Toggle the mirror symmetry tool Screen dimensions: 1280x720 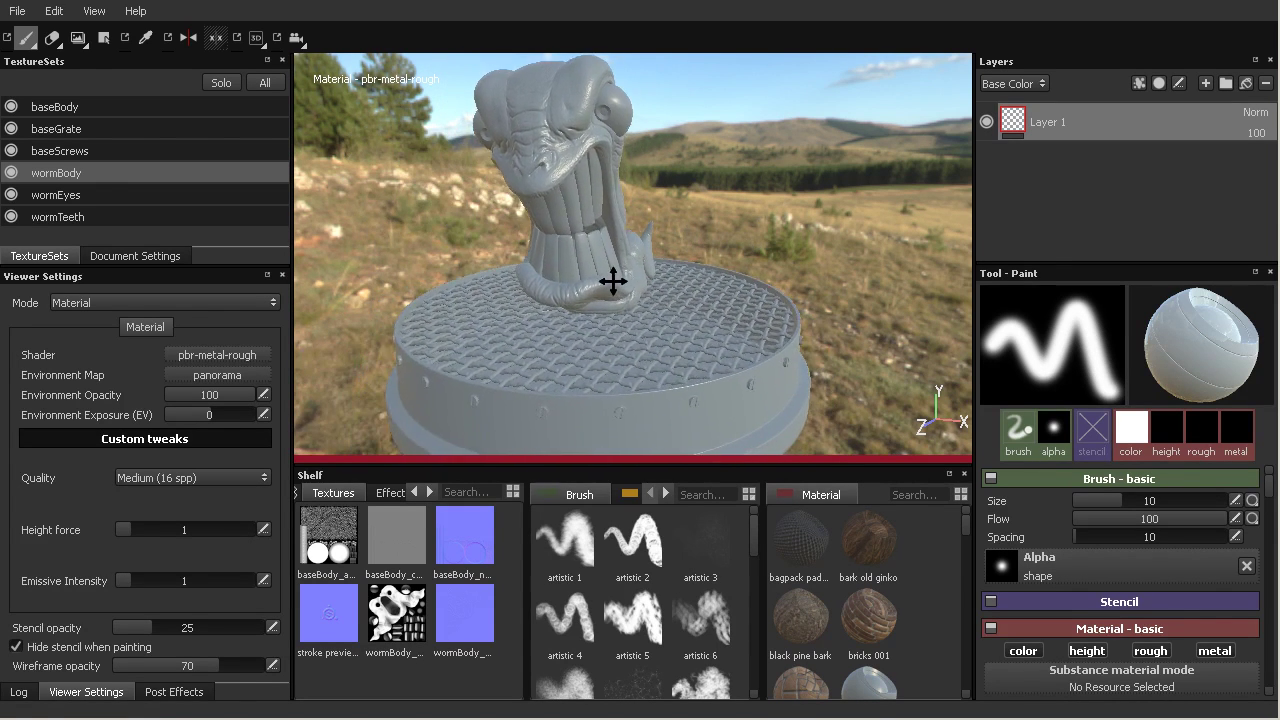188,38
